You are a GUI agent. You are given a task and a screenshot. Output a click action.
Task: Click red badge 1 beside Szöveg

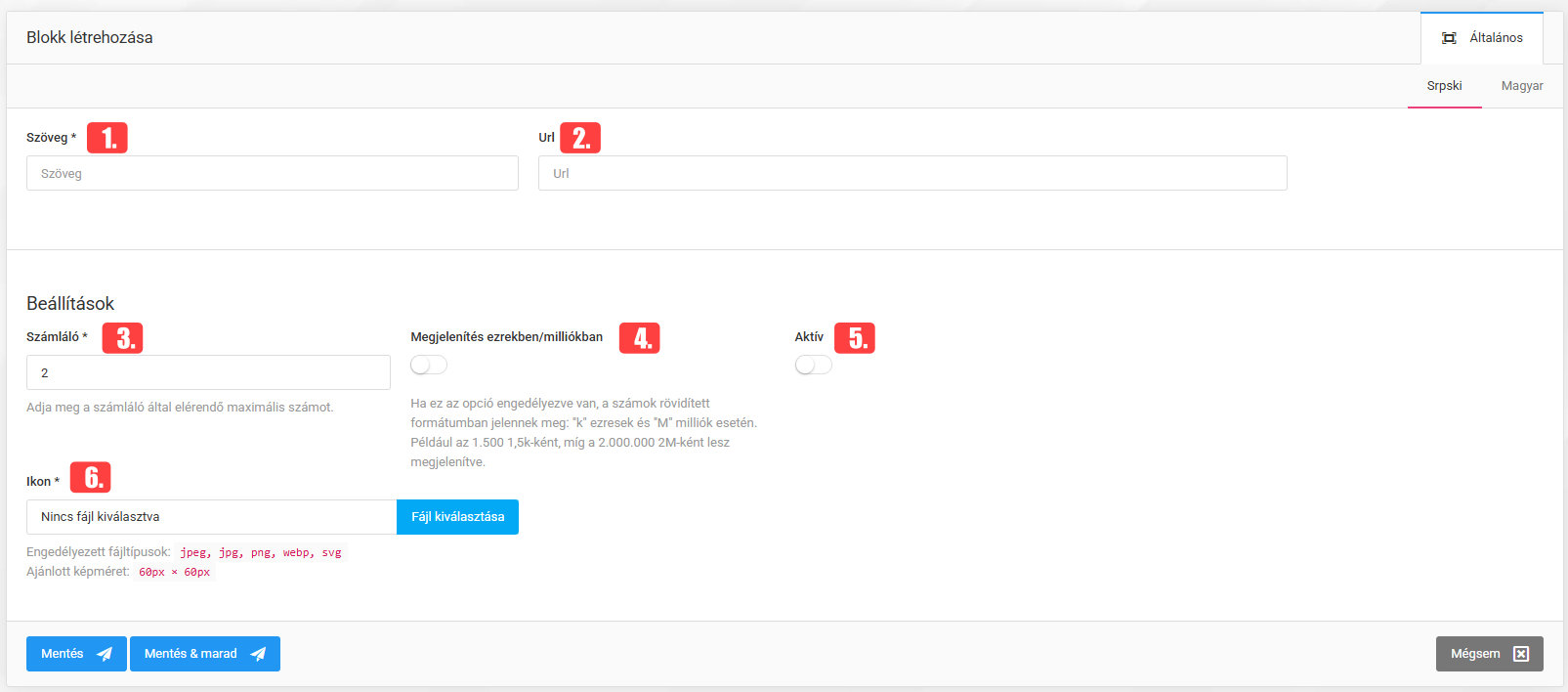(x=107, y=138)
